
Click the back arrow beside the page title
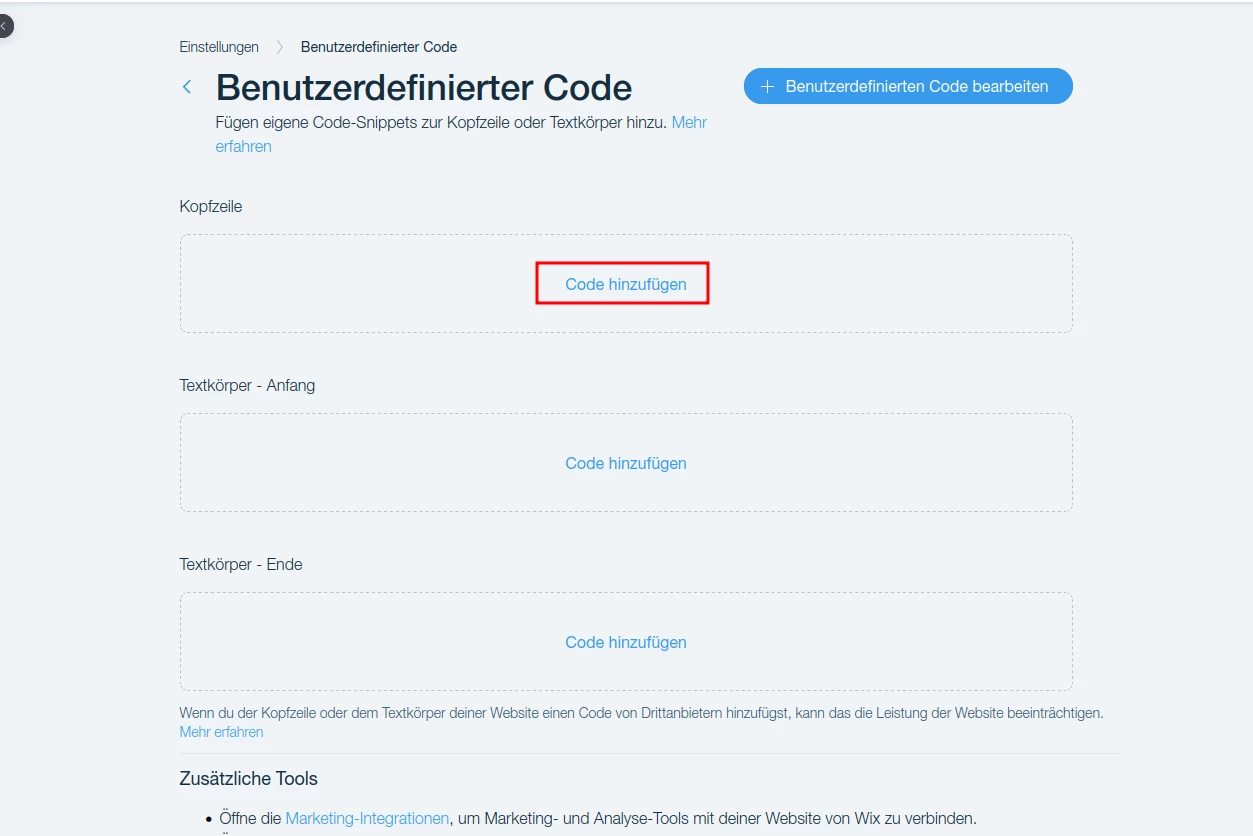pos(187,88)
